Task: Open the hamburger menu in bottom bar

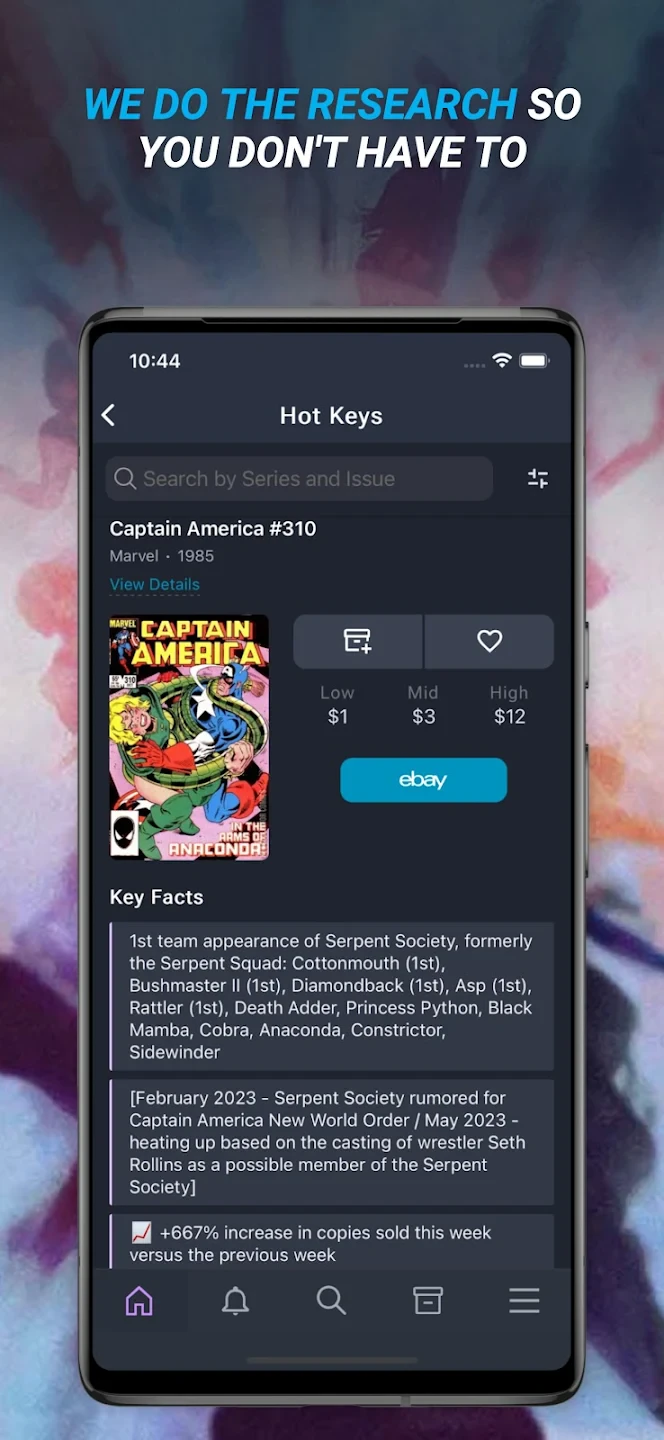Action: 524,1301
